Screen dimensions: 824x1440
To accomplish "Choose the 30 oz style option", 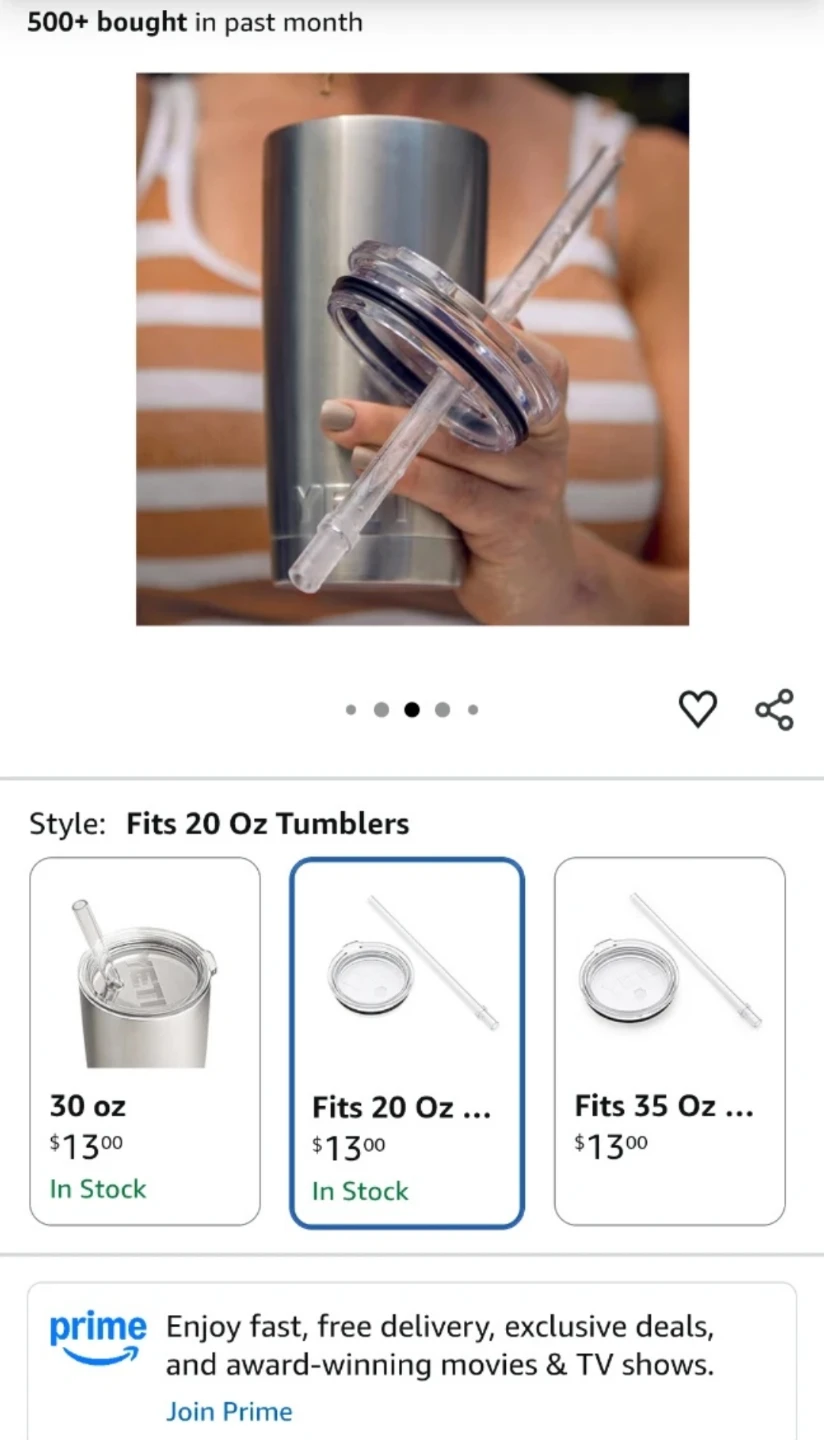I will [x=145, y=1041].
